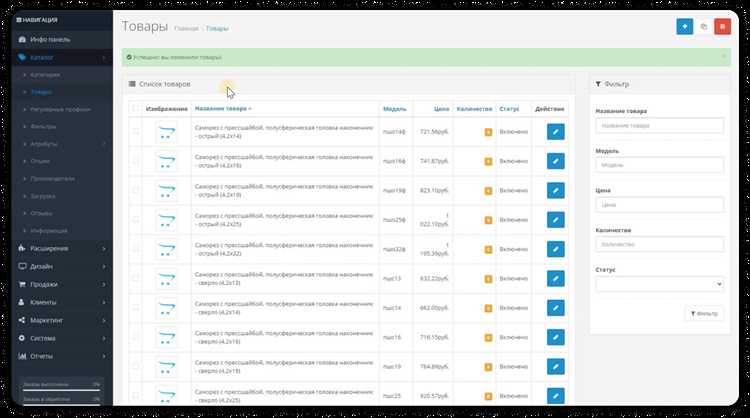Click edit pencil for product model пшс19

(556, 368)
